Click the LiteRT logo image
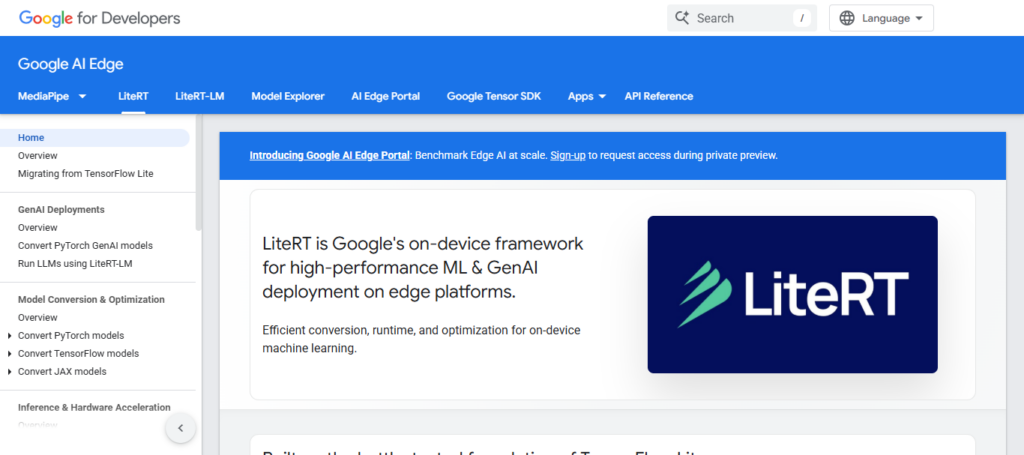This screenshot has width=1024, height=455. tap(792, 294)
